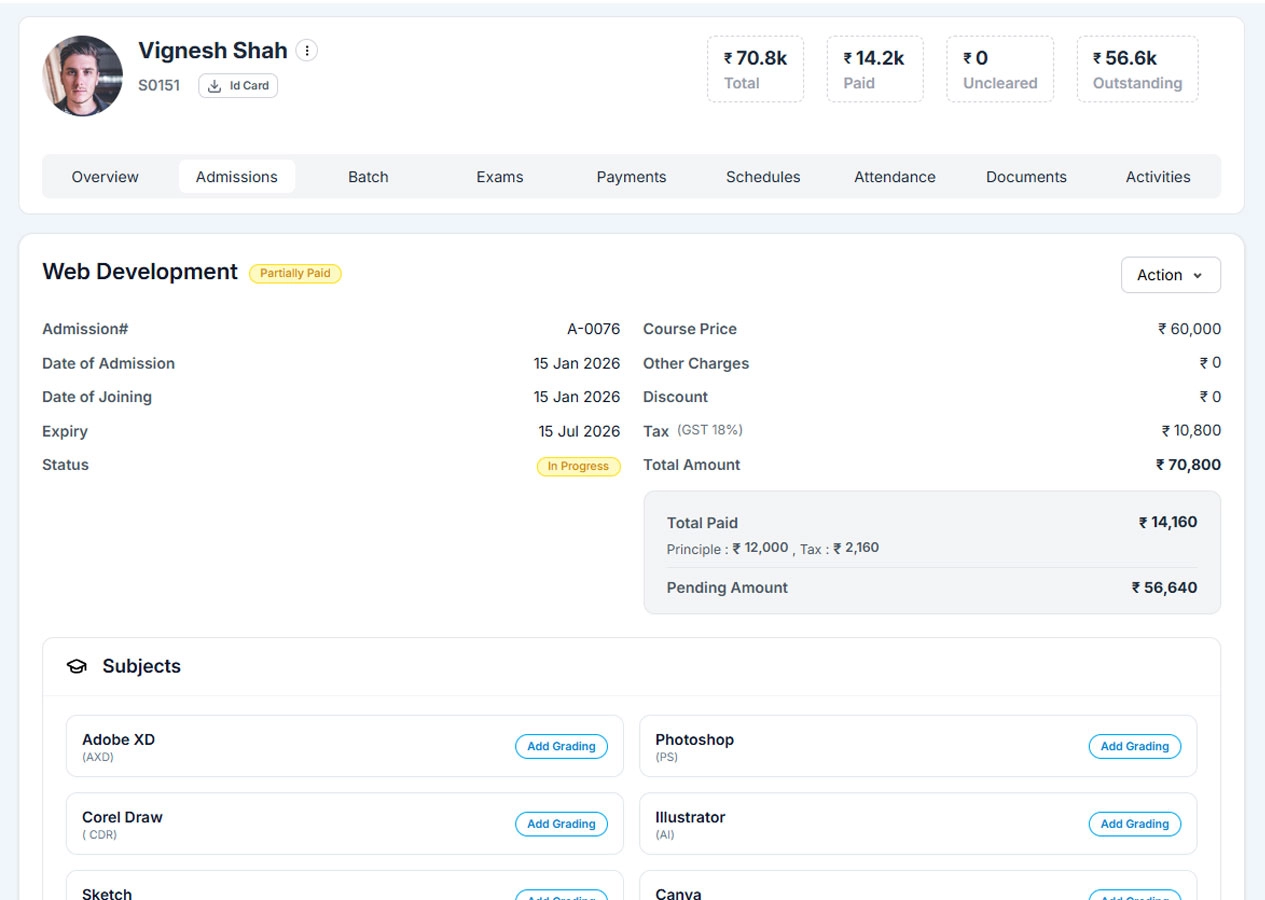View the Batch tab

click(368, 177)
